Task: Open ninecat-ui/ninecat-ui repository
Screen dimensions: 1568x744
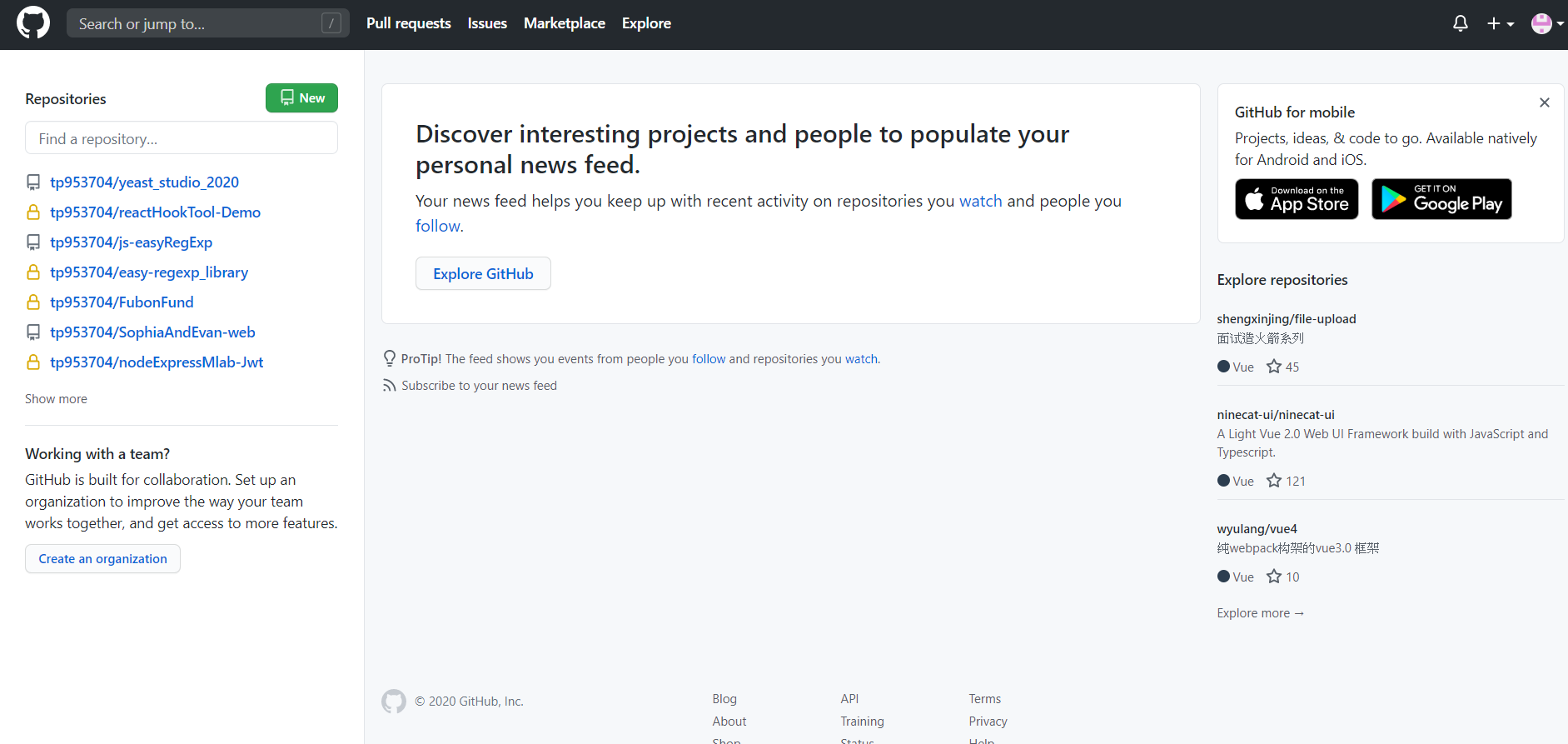Action: (1276, 415)
